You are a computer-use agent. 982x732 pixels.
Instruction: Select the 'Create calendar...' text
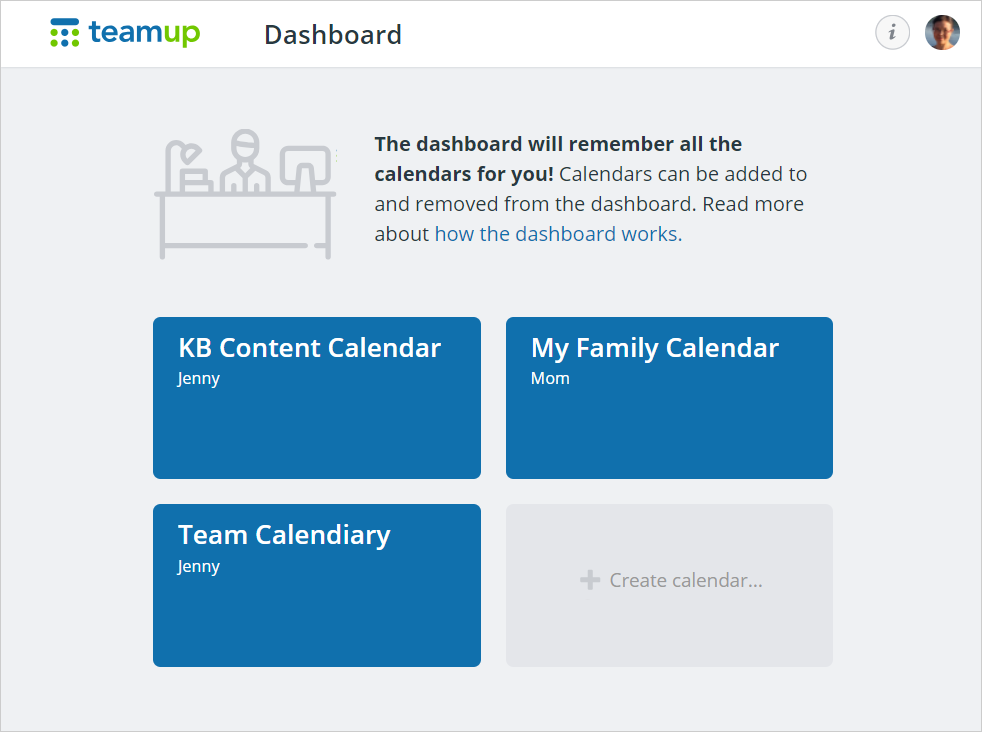coord(686,580)
